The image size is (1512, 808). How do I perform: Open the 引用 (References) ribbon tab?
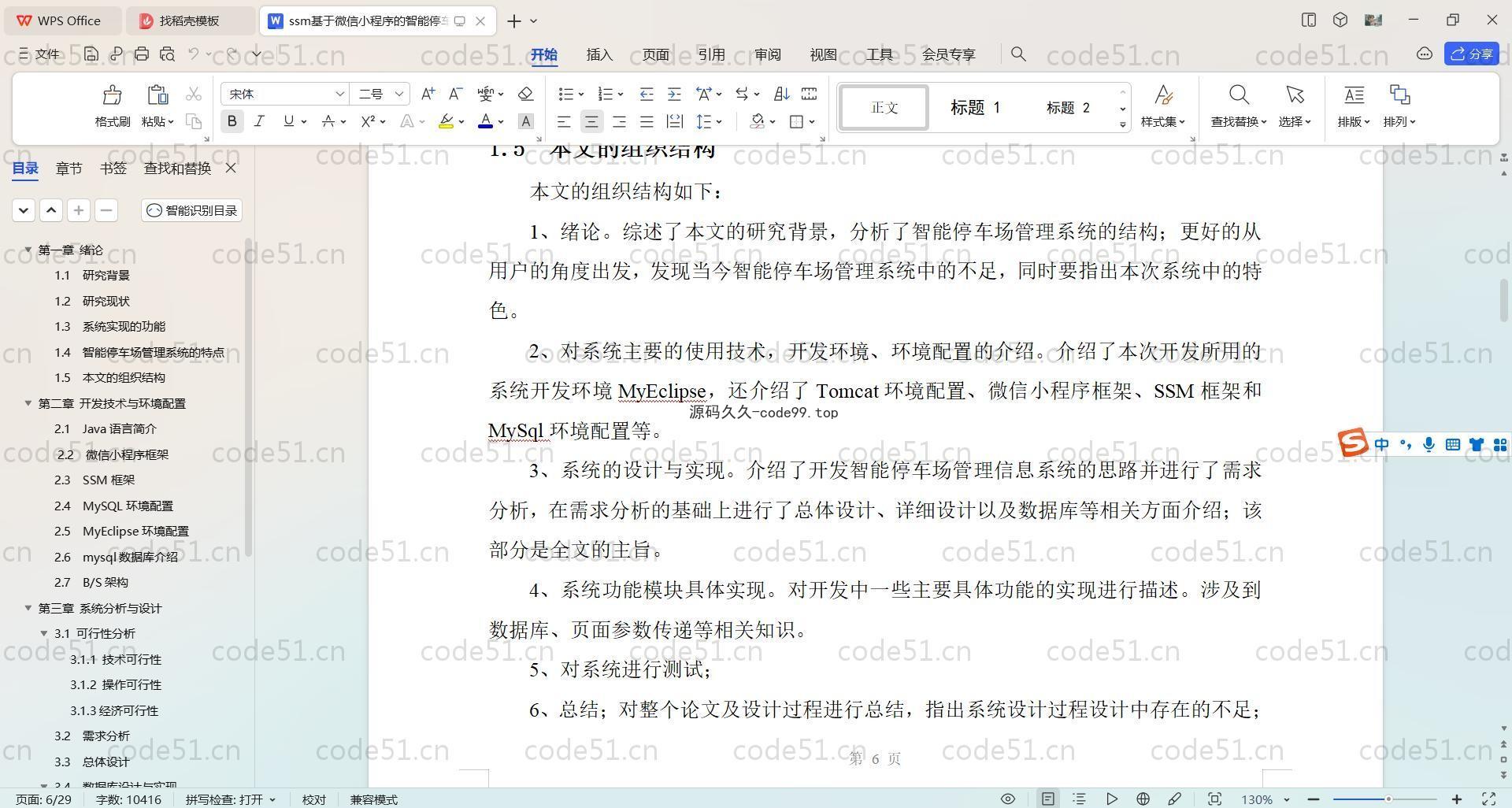click(711, 54)
